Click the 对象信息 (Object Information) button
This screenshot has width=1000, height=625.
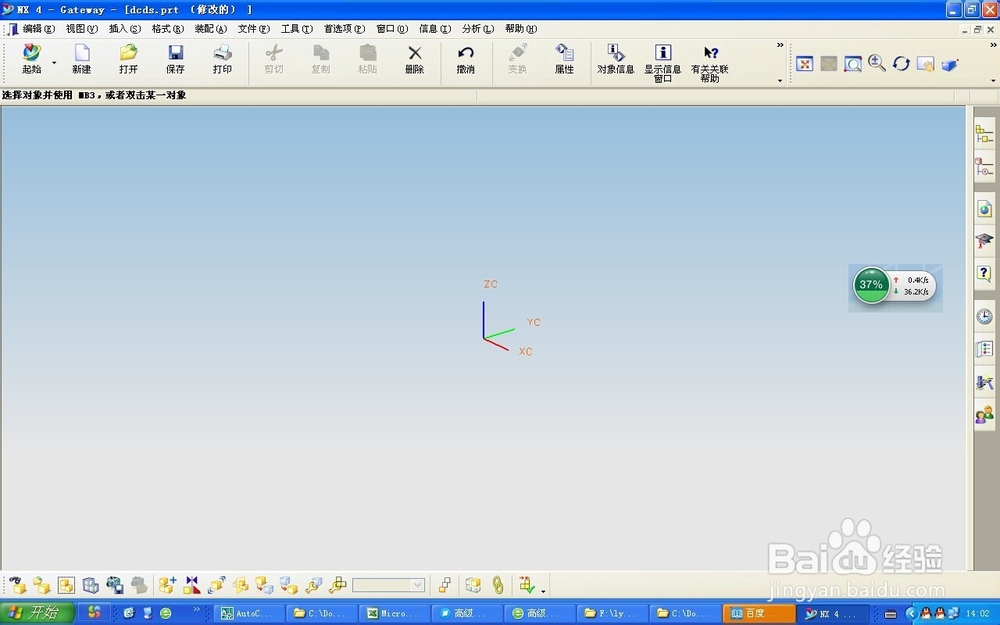click(615, 59)
